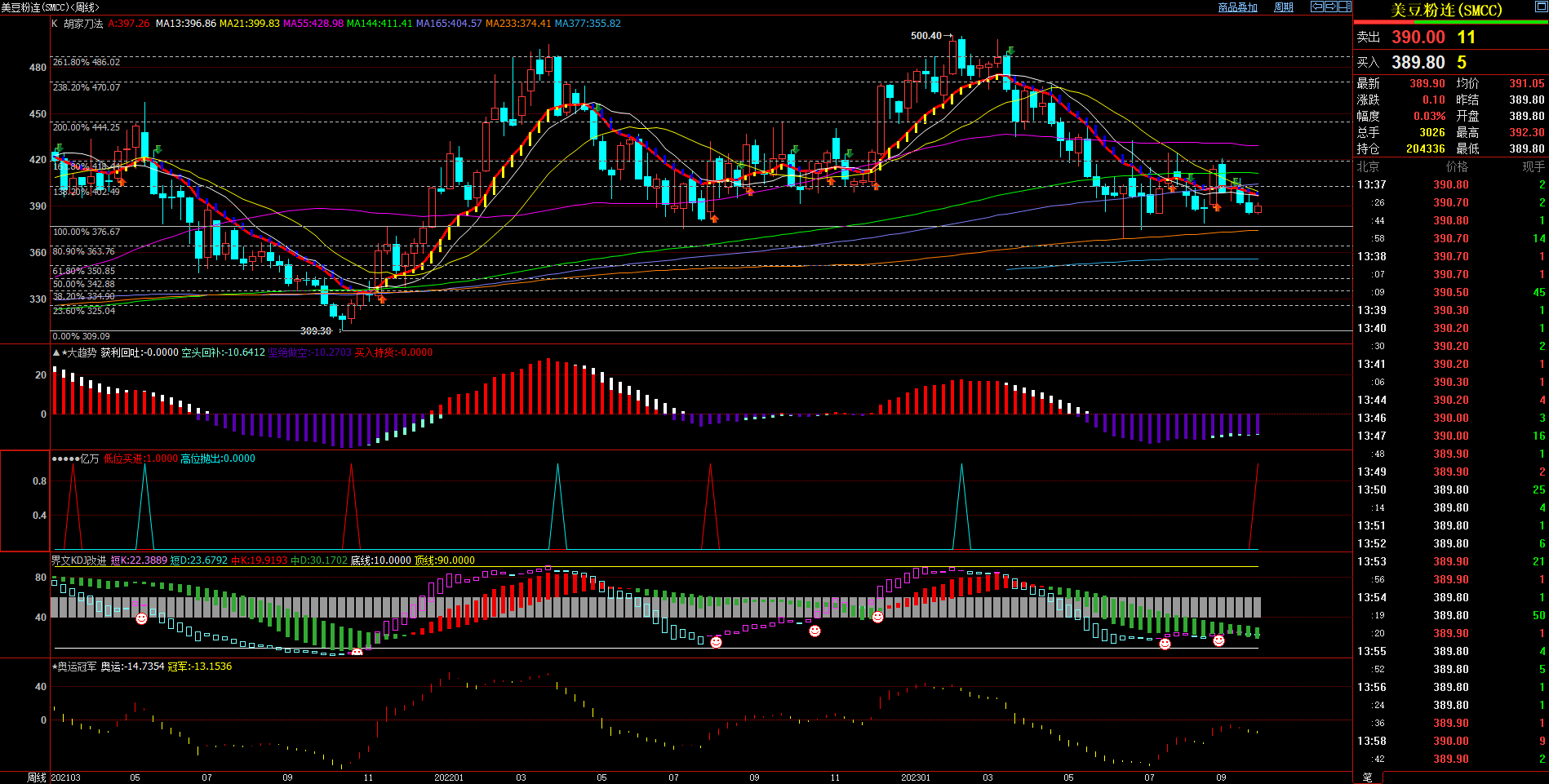Click the left arrow navigation icon
The height and width of the screenshot is (784, 1549).
pyautogui.click(x=1317, y=7)
